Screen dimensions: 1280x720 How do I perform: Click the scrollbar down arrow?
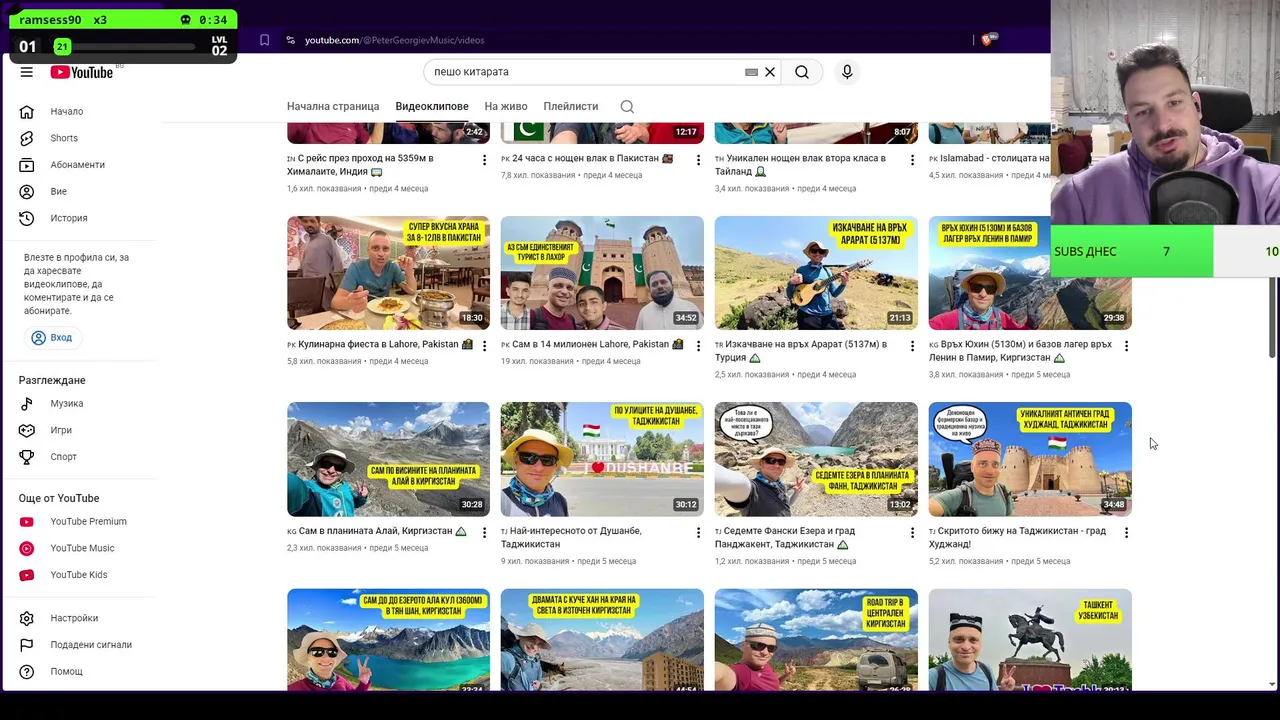pyautogui.click(x=1272, y=684)
